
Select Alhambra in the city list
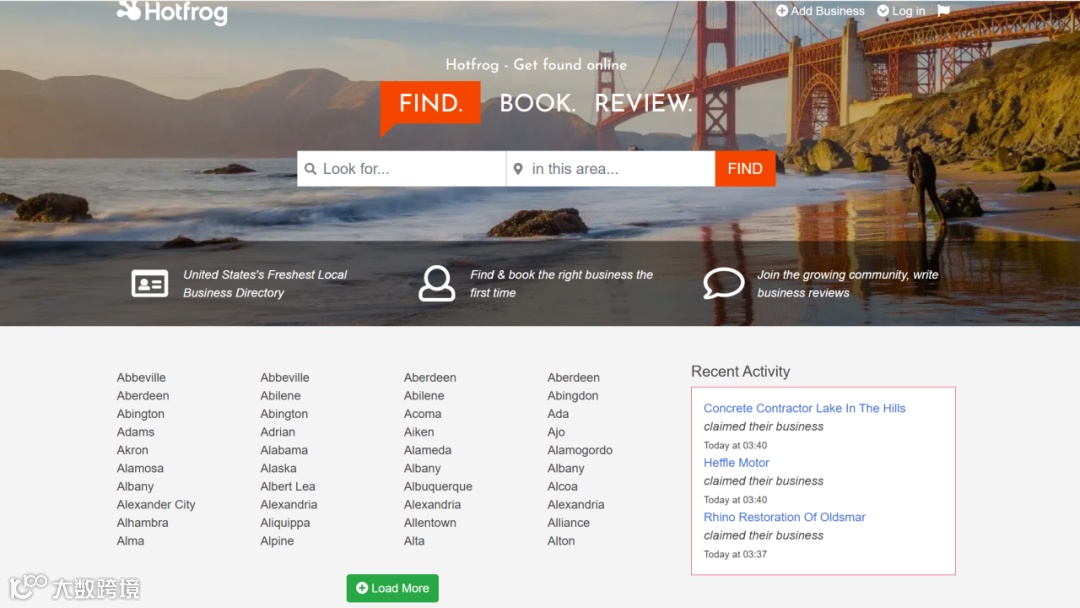coord(143,523)
